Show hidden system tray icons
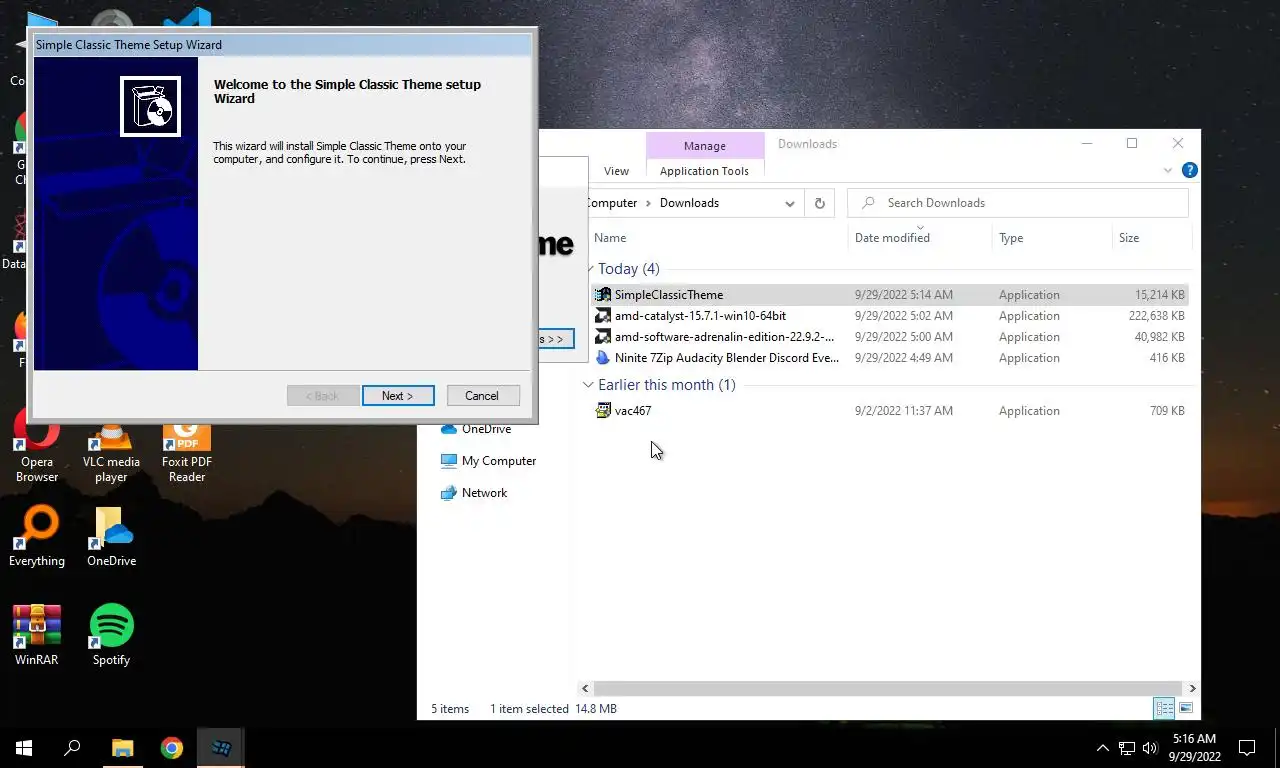 (1103, 747)
